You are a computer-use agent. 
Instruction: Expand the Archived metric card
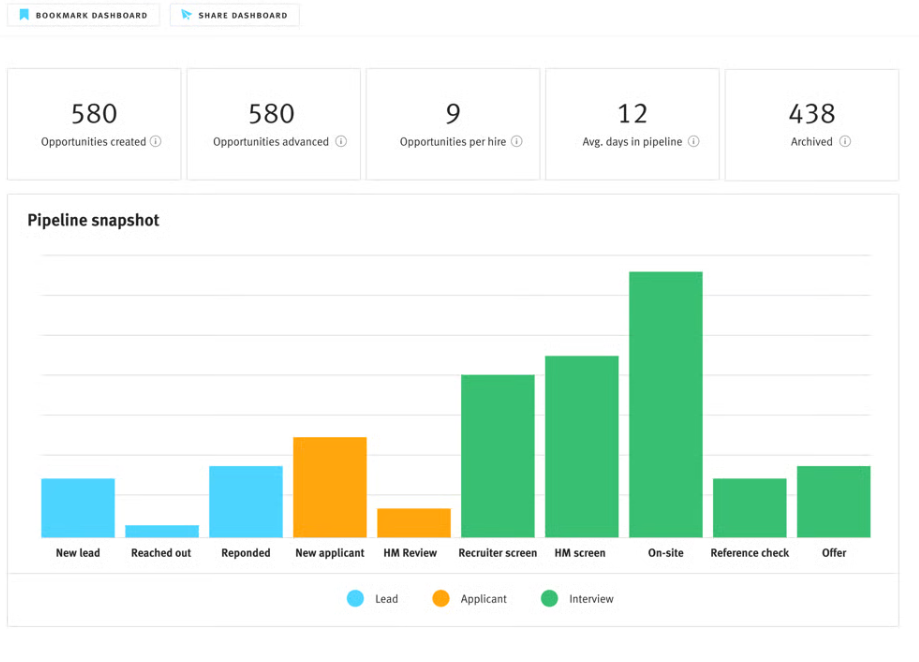(812, 123)
